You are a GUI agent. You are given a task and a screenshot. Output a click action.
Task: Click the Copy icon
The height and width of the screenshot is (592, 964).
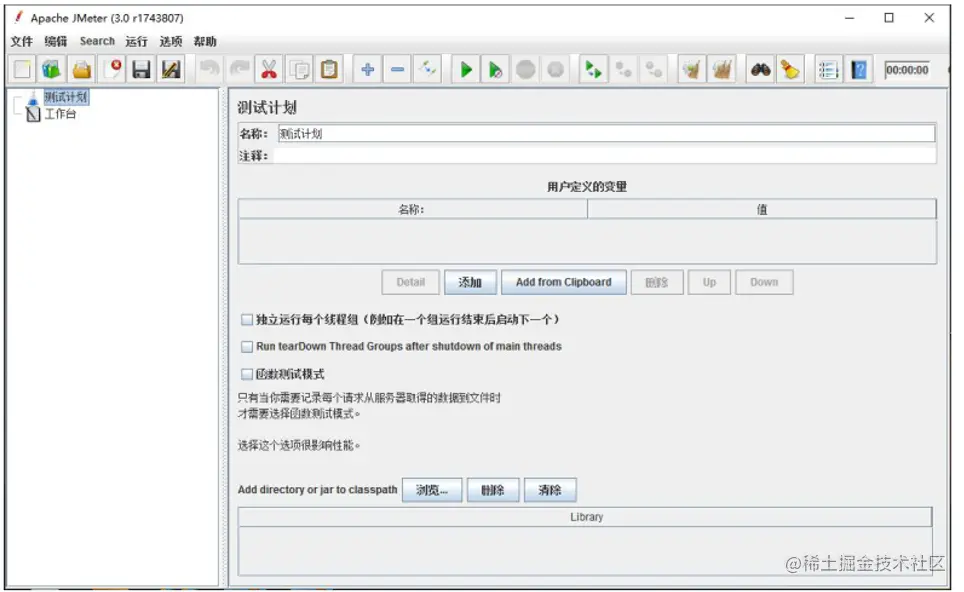(x=299, y=69)
